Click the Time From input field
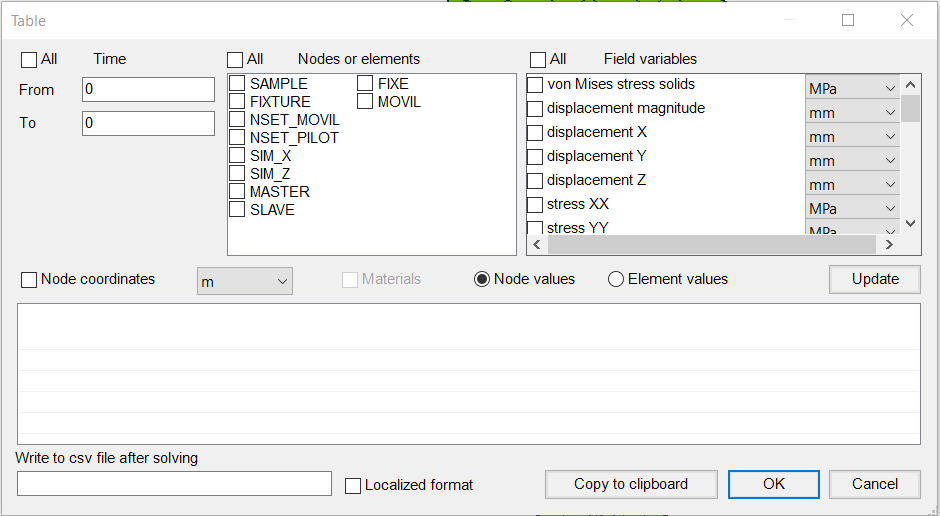Screen dimensions: 940x516 (x=148, y=89)
